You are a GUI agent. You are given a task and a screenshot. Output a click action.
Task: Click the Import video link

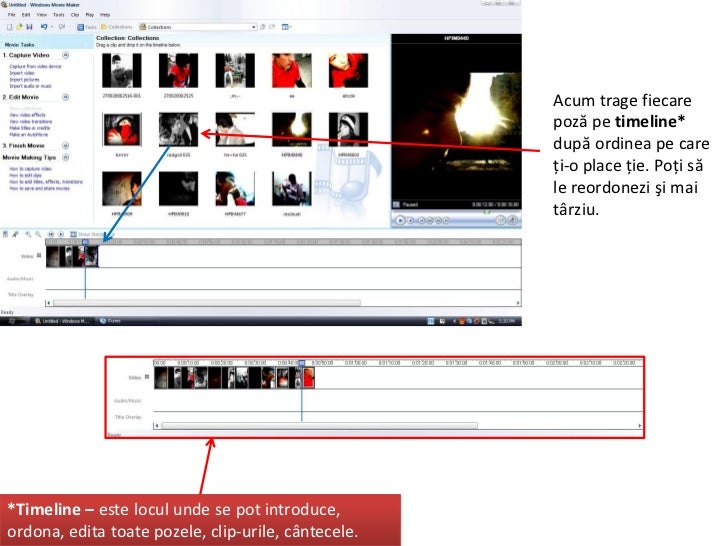[22, 73]
